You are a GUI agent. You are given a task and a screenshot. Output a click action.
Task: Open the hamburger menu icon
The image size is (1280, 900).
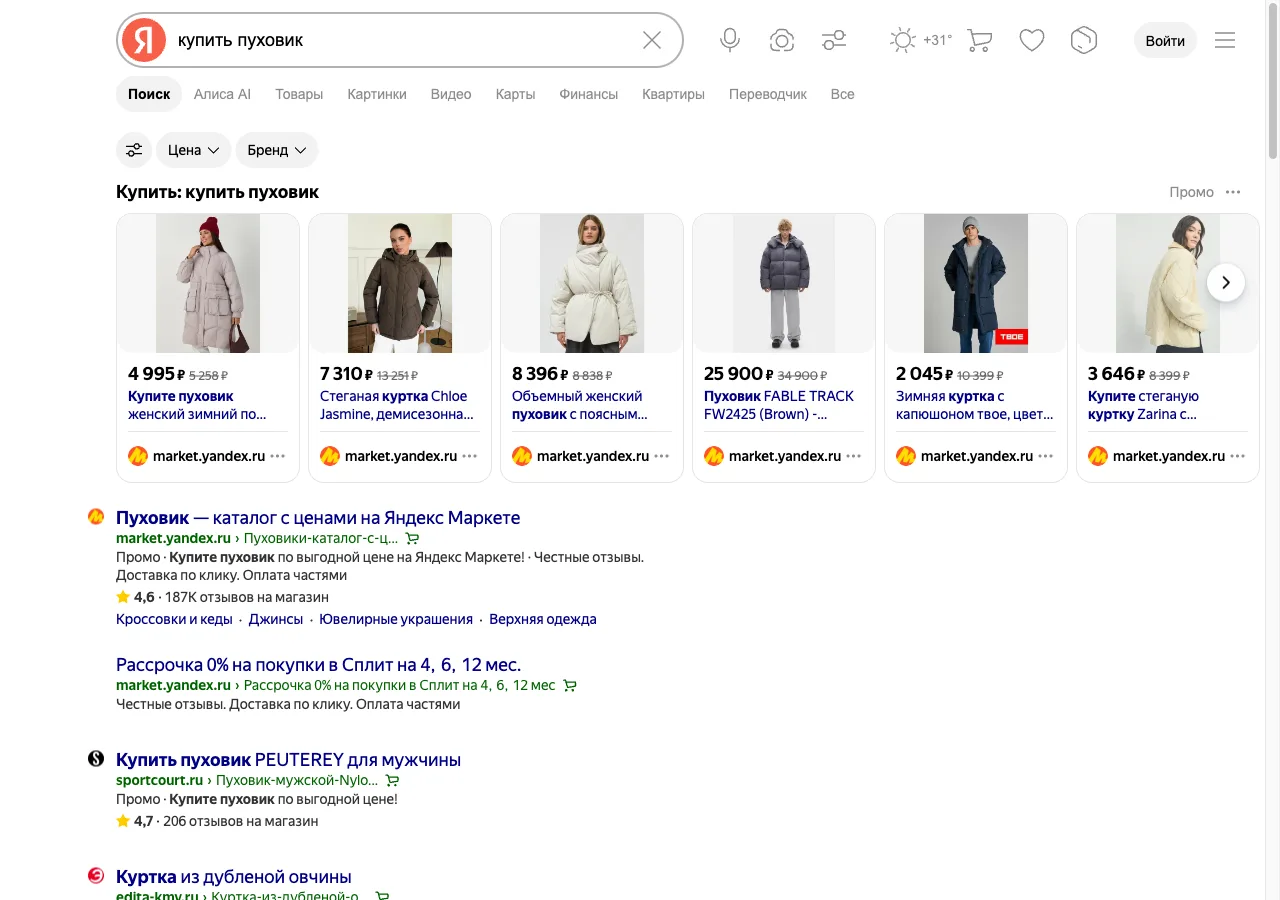pyautogui.click(x=1225, y=40)
